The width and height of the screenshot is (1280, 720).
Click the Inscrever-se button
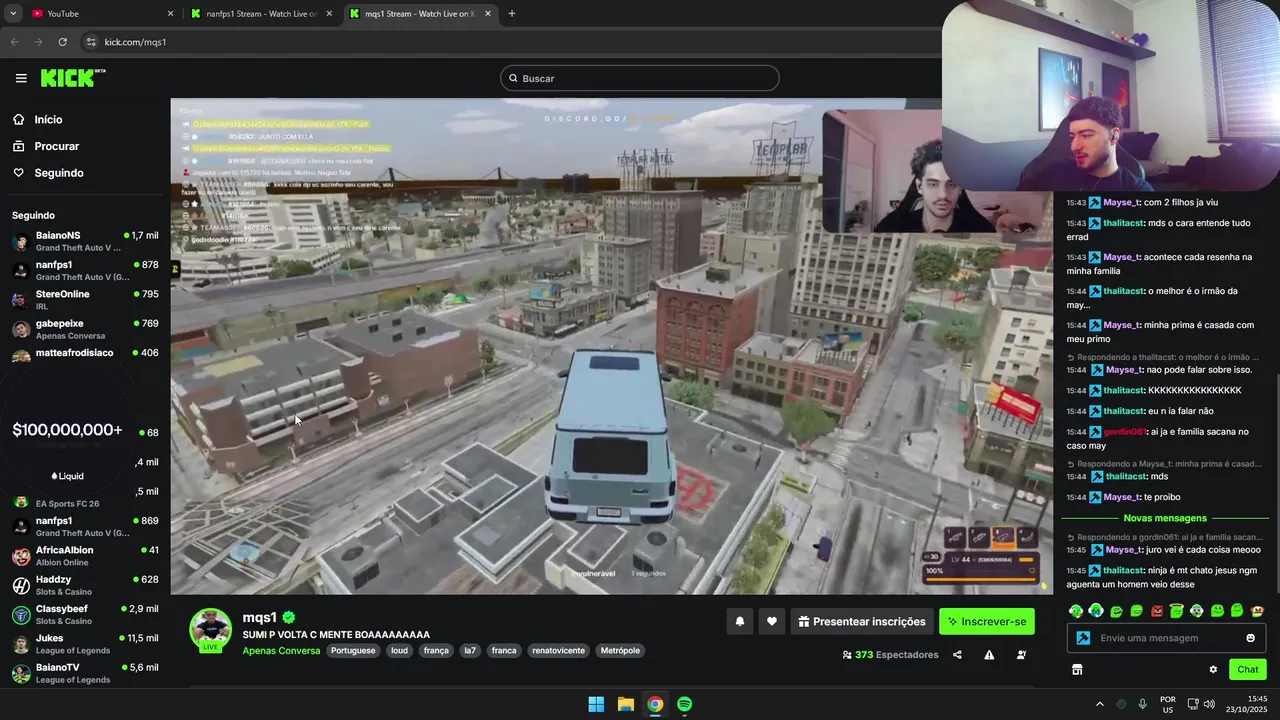(x=987, y=622)
